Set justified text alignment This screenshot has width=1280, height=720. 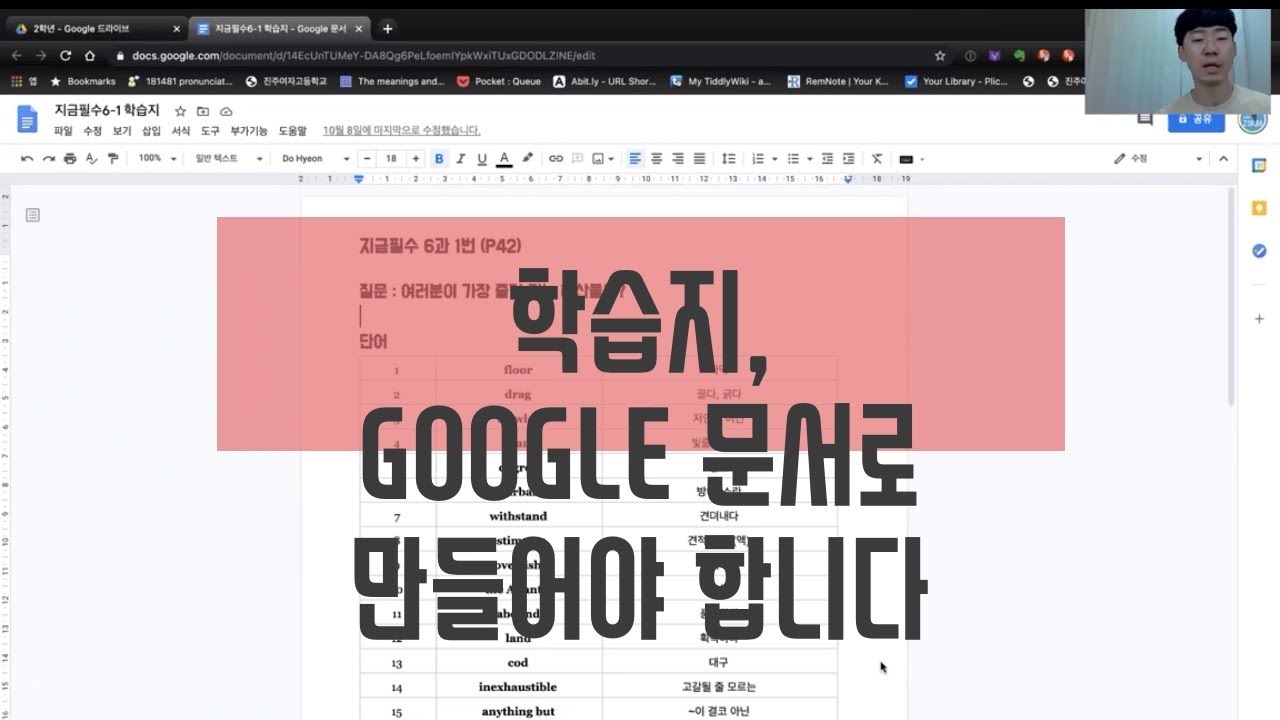click(x=699, y=158)
